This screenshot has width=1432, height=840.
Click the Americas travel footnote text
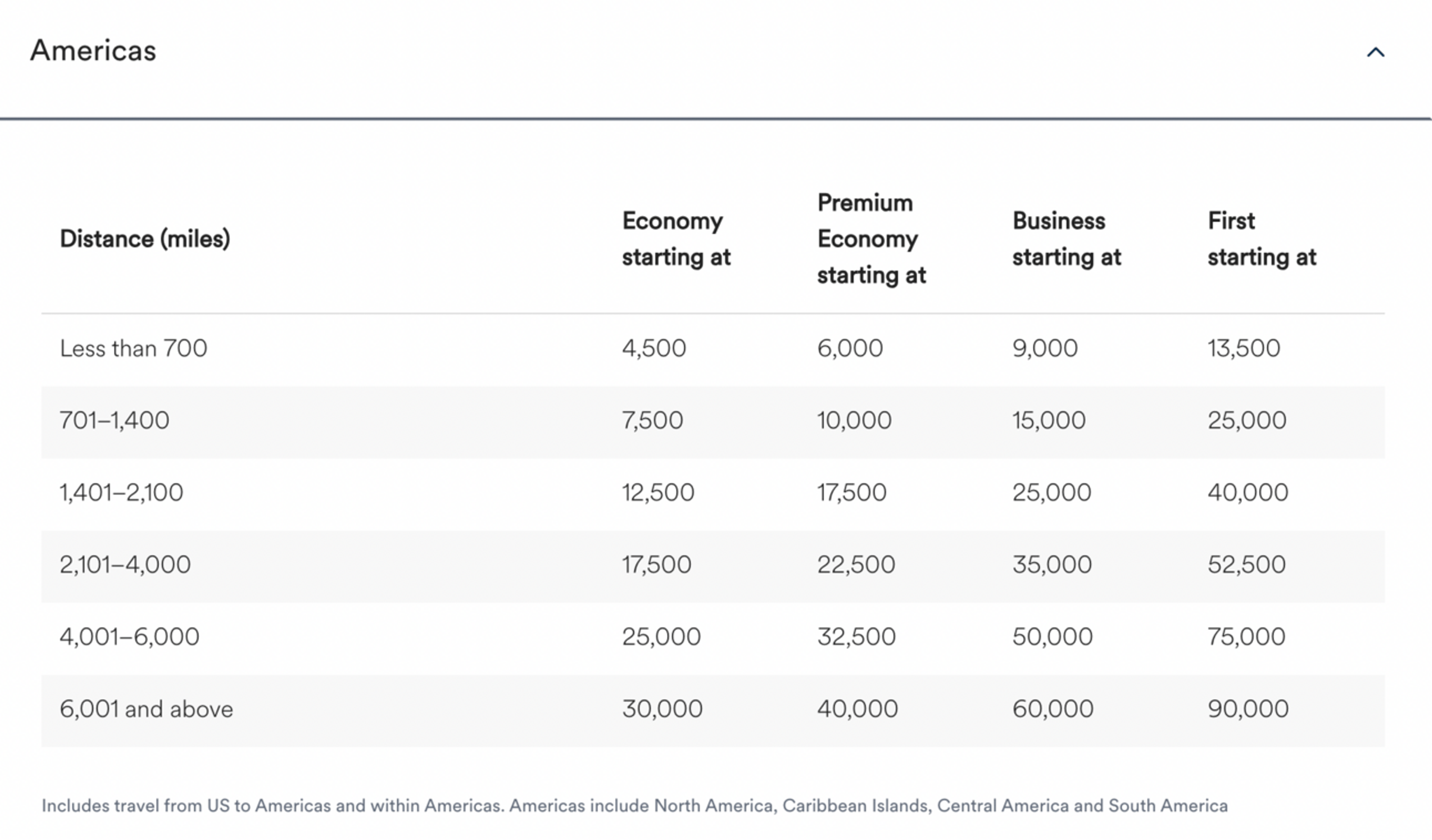click(x=635, y=806)
